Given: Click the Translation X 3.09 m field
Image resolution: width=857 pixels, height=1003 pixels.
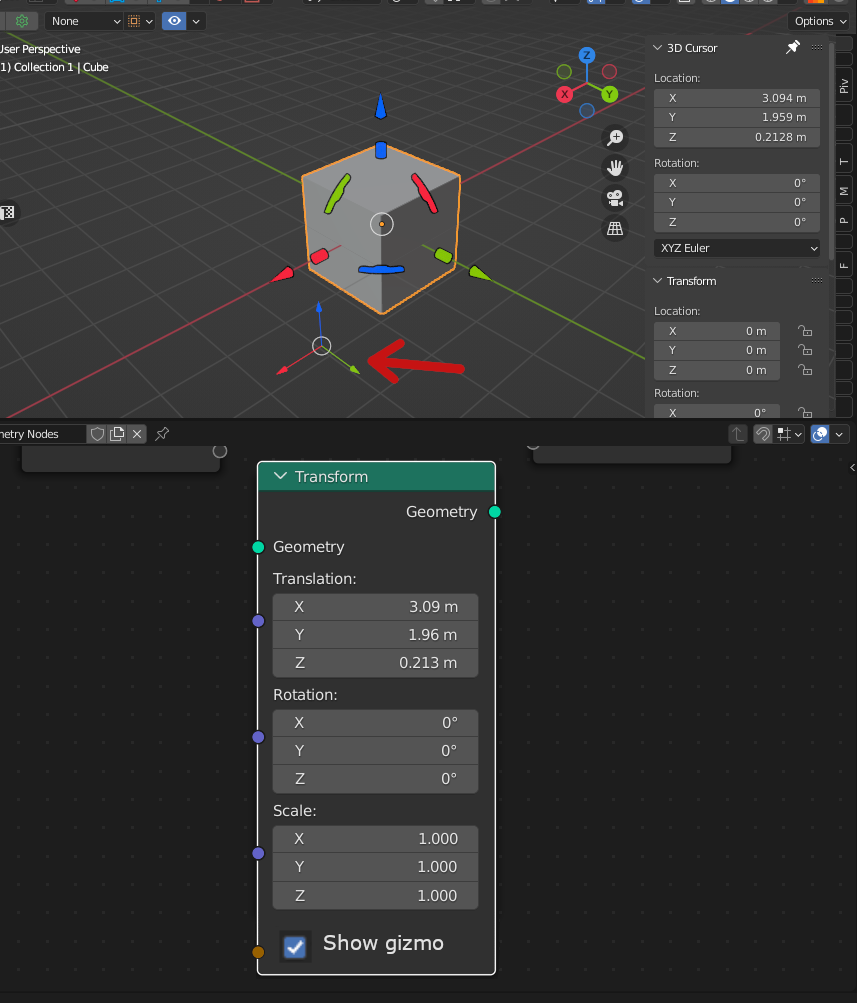Looking at the screenshot, I should point(375,607).
